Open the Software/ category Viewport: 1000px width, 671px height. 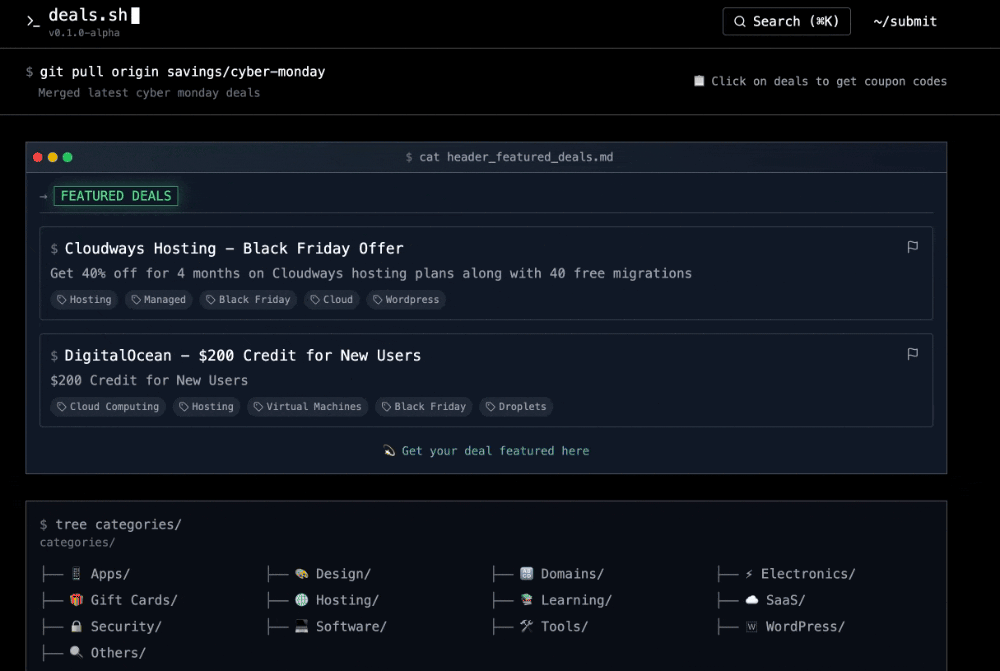[x=351, y=626]
